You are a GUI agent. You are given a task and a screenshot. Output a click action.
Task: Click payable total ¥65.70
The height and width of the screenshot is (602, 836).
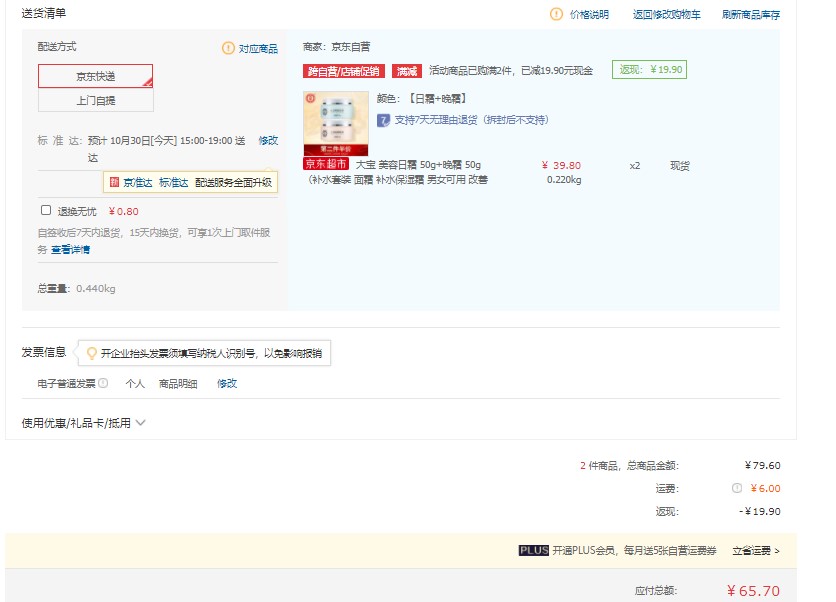point(753,591)
